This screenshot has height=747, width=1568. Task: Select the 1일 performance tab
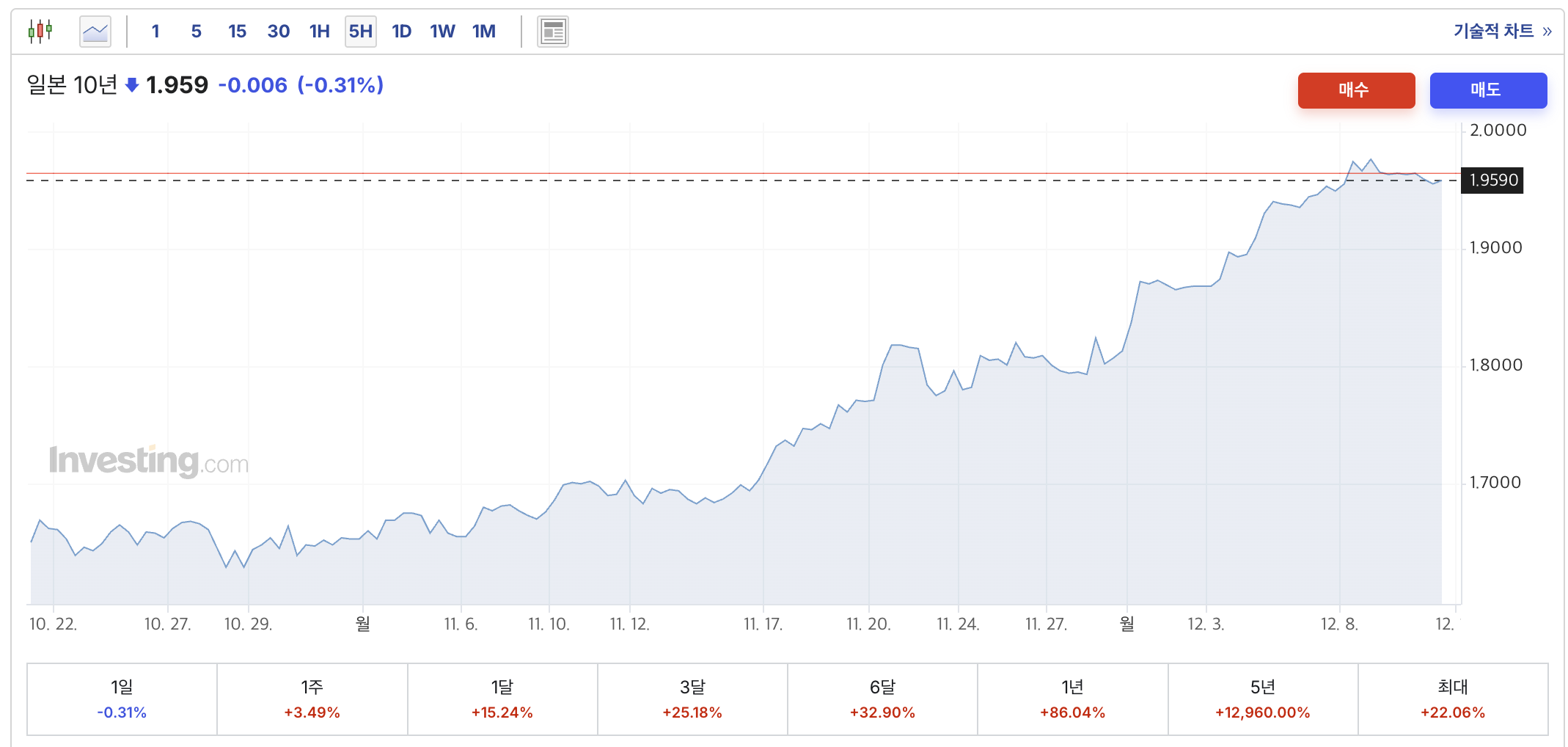tap(122, 699)
